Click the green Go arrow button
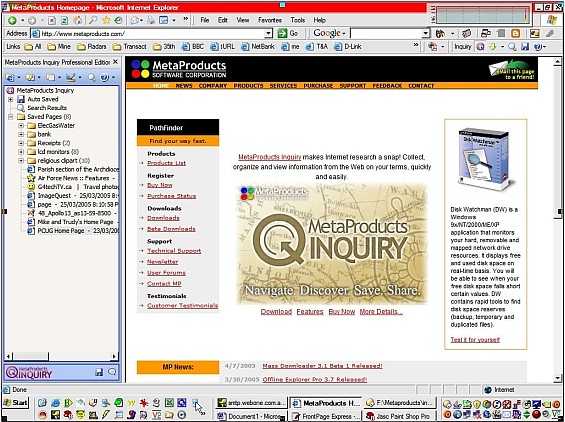Image resolution: width=565 pixels, height=422 pixels. [x=282, y=34]
